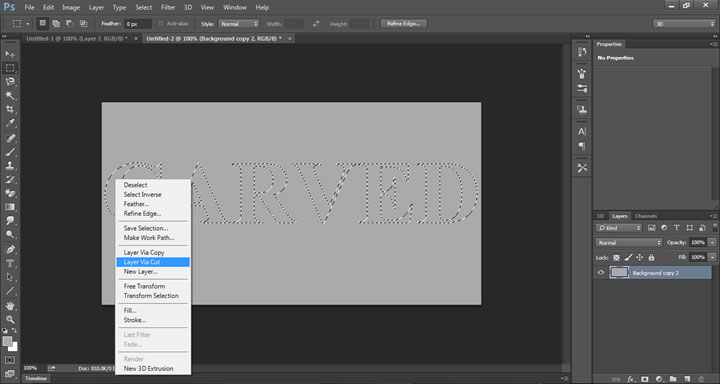The height and width of the screenshot is (384, 720).
Task: Choose Make Work Path from context menu
Action: [149, 237]
